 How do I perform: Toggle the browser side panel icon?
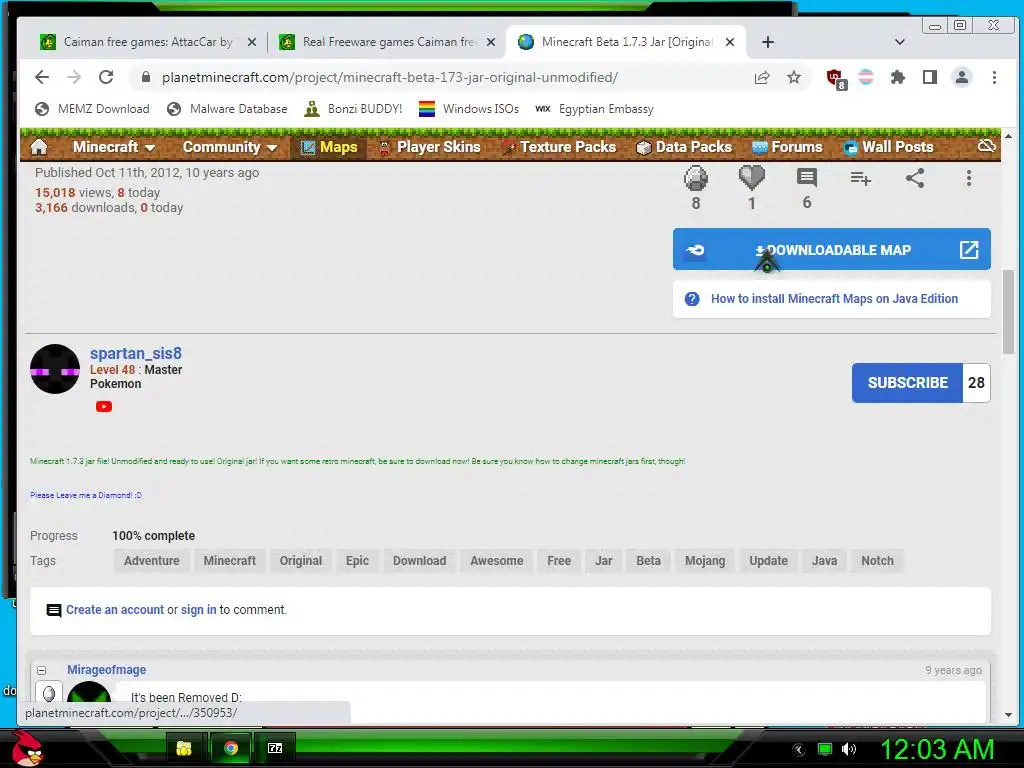click(x=930, y=78)
